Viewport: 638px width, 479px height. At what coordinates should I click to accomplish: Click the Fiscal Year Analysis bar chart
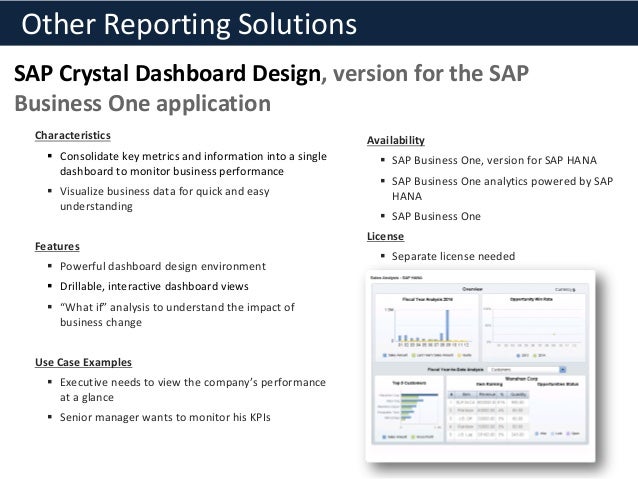click(427, 328)
